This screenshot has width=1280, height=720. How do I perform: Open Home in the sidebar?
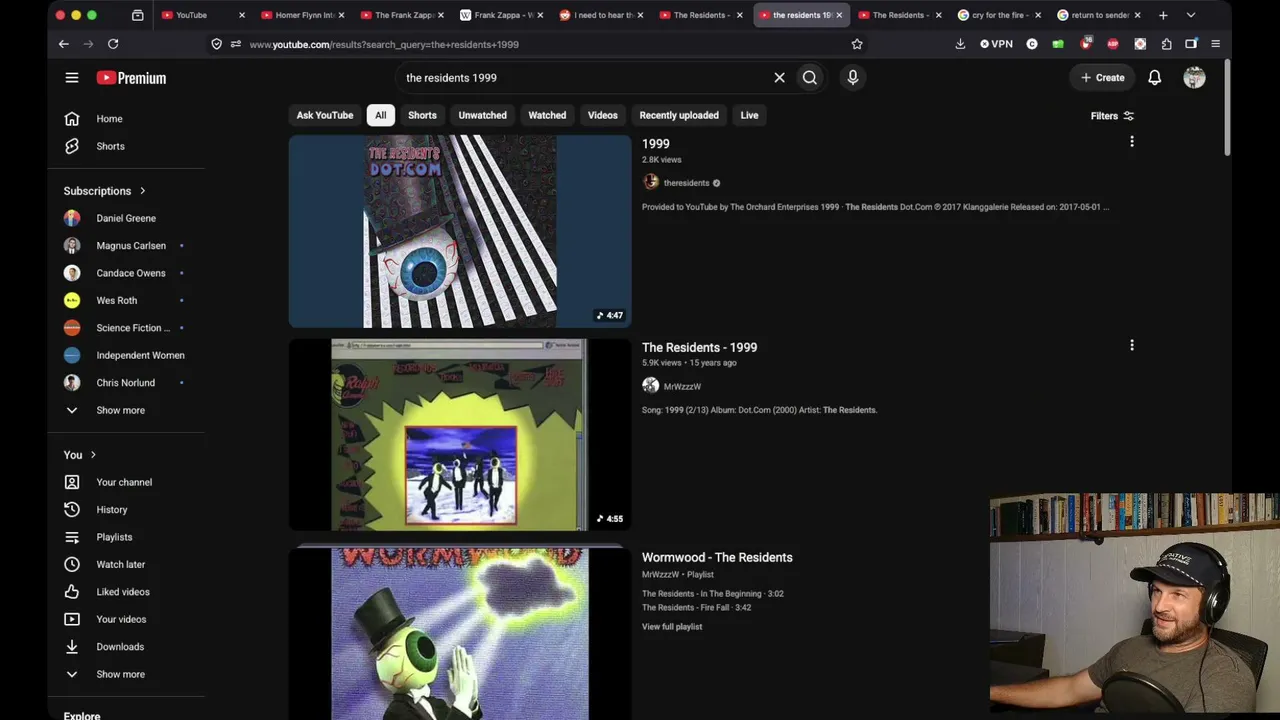[x=110, y=119]
